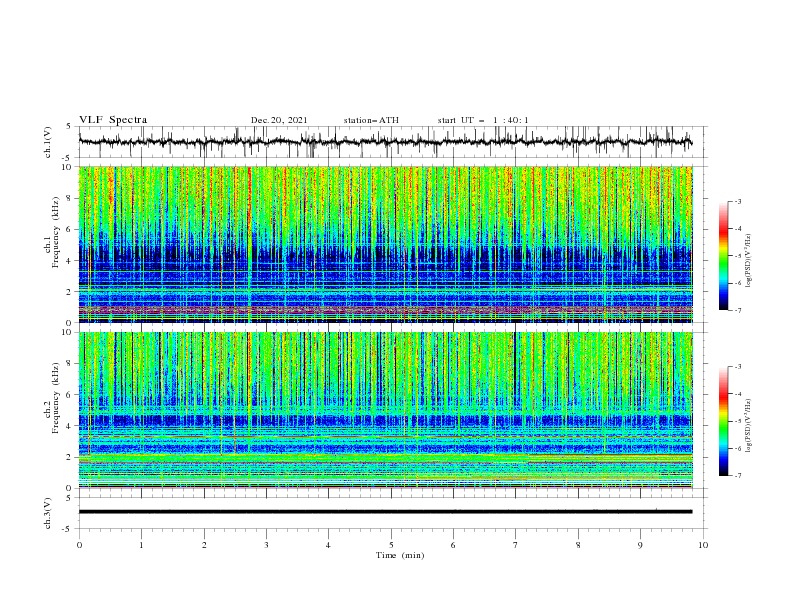Viewport: 792px width, 612px height.
Task: Click the upper PSD color scale bar
Action: click(x=723, y=256)
